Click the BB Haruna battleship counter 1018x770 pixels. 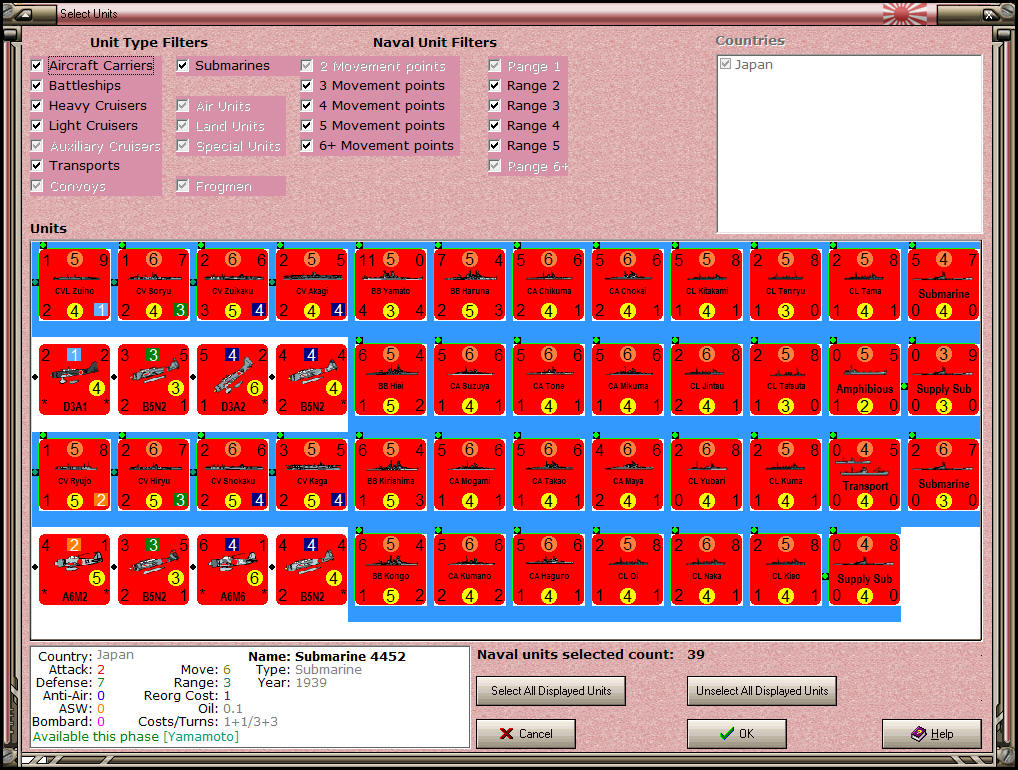470,285
